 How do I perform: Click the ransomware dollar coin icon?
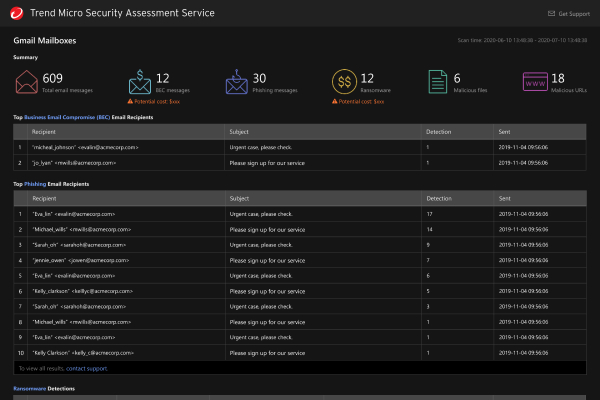[344, 82]
